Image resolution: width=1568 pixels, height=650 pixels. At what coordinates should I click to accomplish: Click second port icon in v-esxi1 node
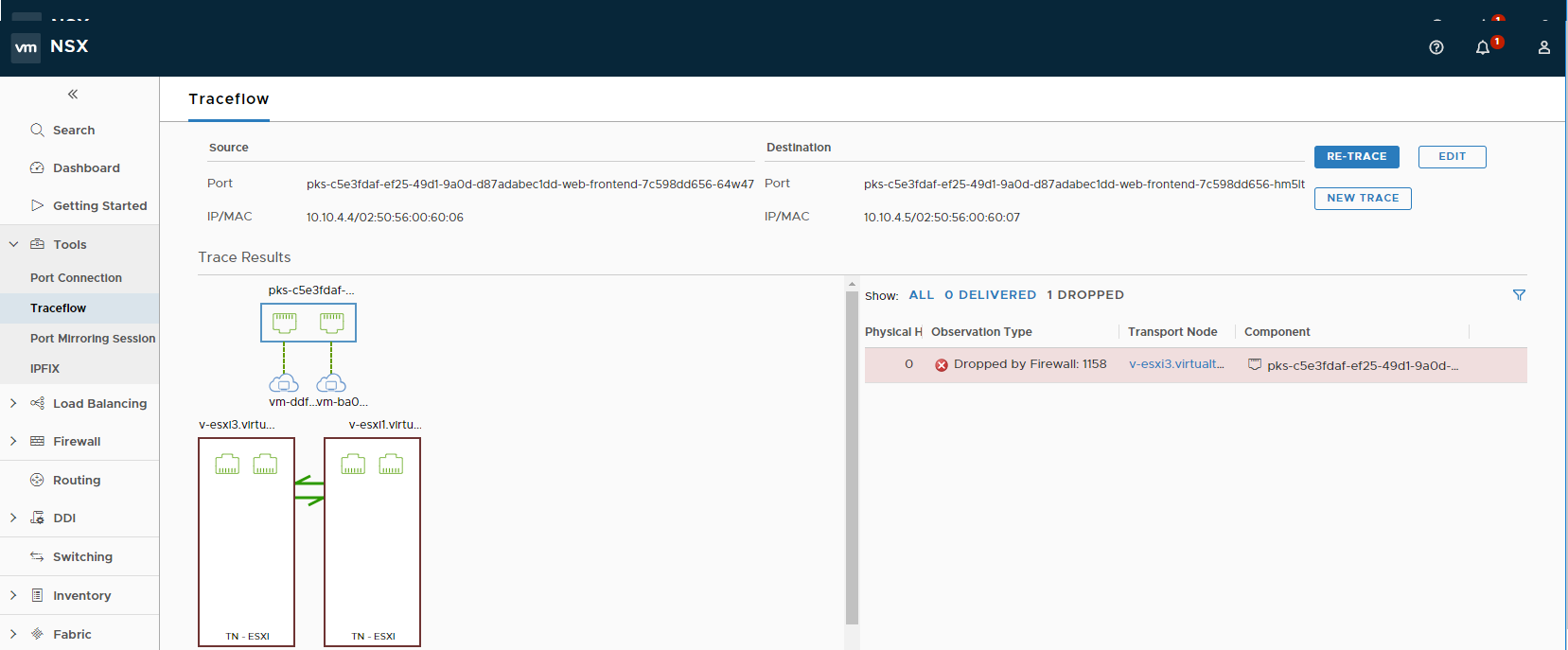click(391, 465)
